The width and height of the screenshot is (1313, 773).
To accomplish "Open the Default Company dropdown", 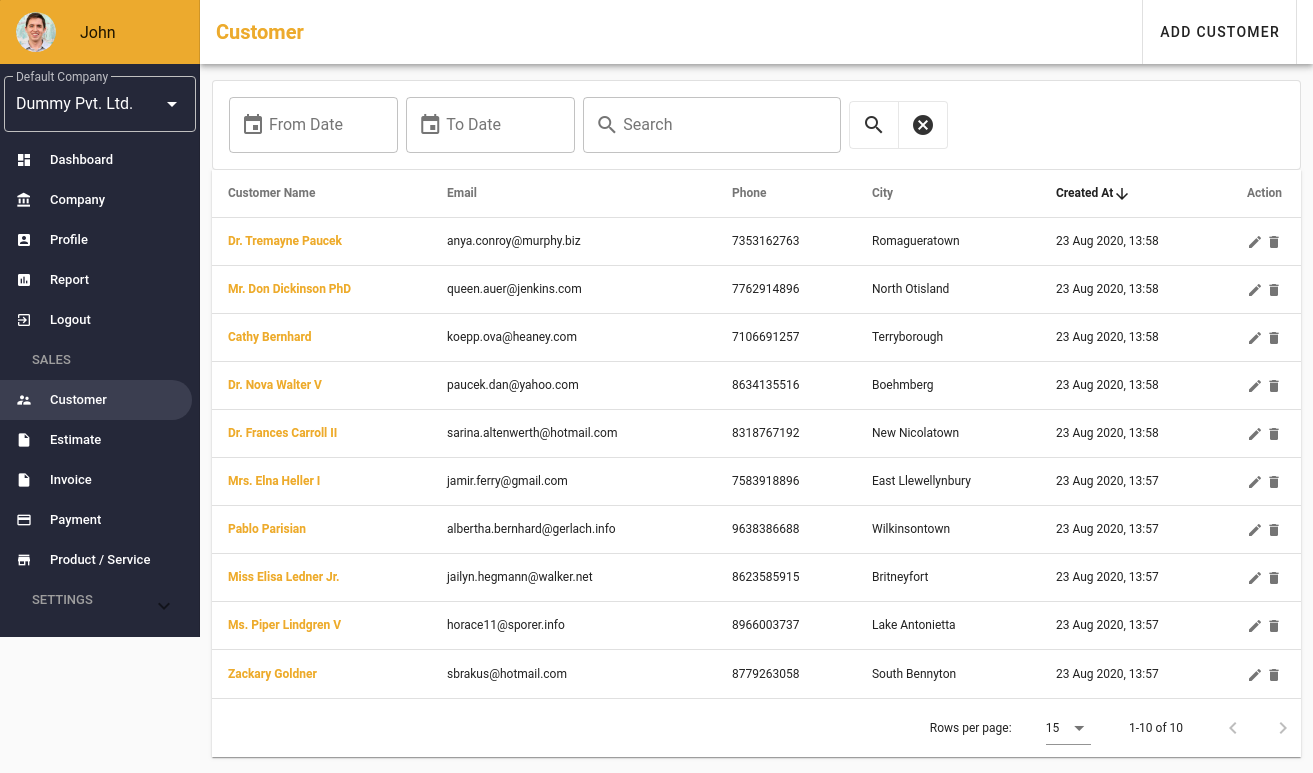I will point(99,103).
